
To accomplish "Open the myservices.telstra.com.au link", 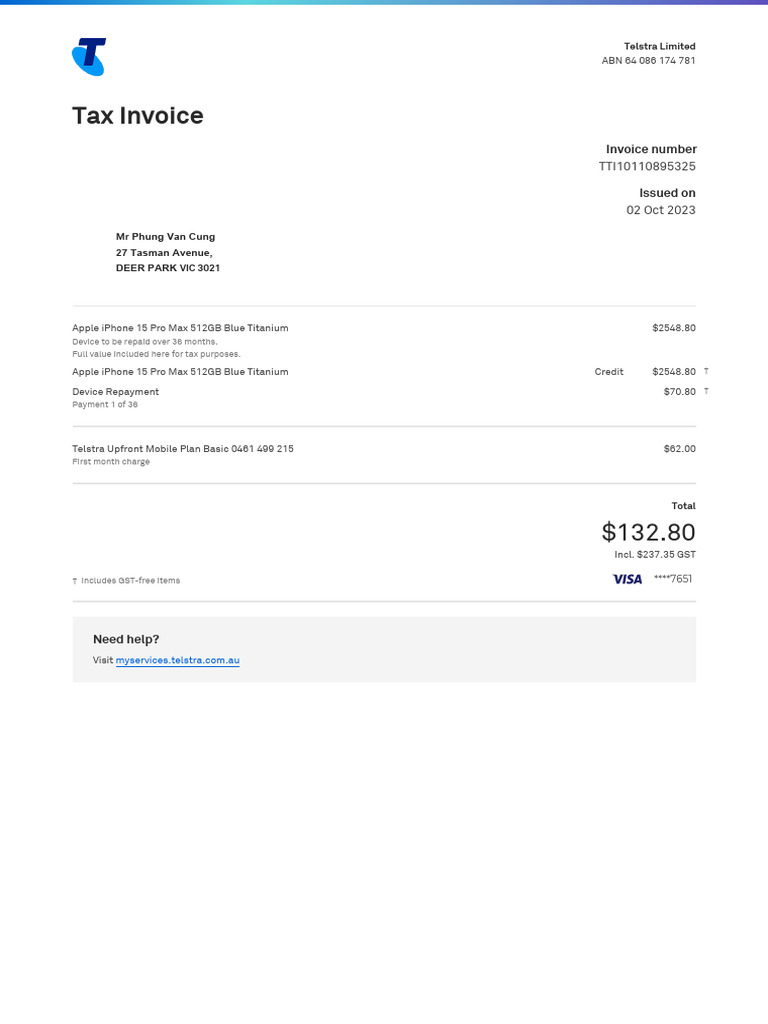I will [177, 660].
